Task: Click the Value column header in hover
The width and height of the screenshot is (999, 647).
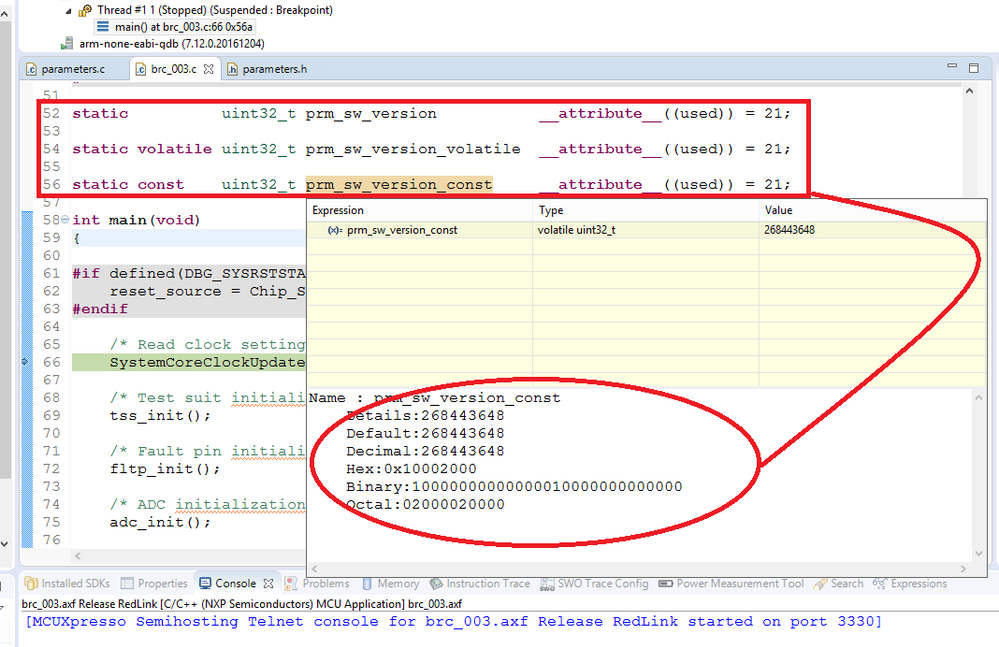Action: 873,210
